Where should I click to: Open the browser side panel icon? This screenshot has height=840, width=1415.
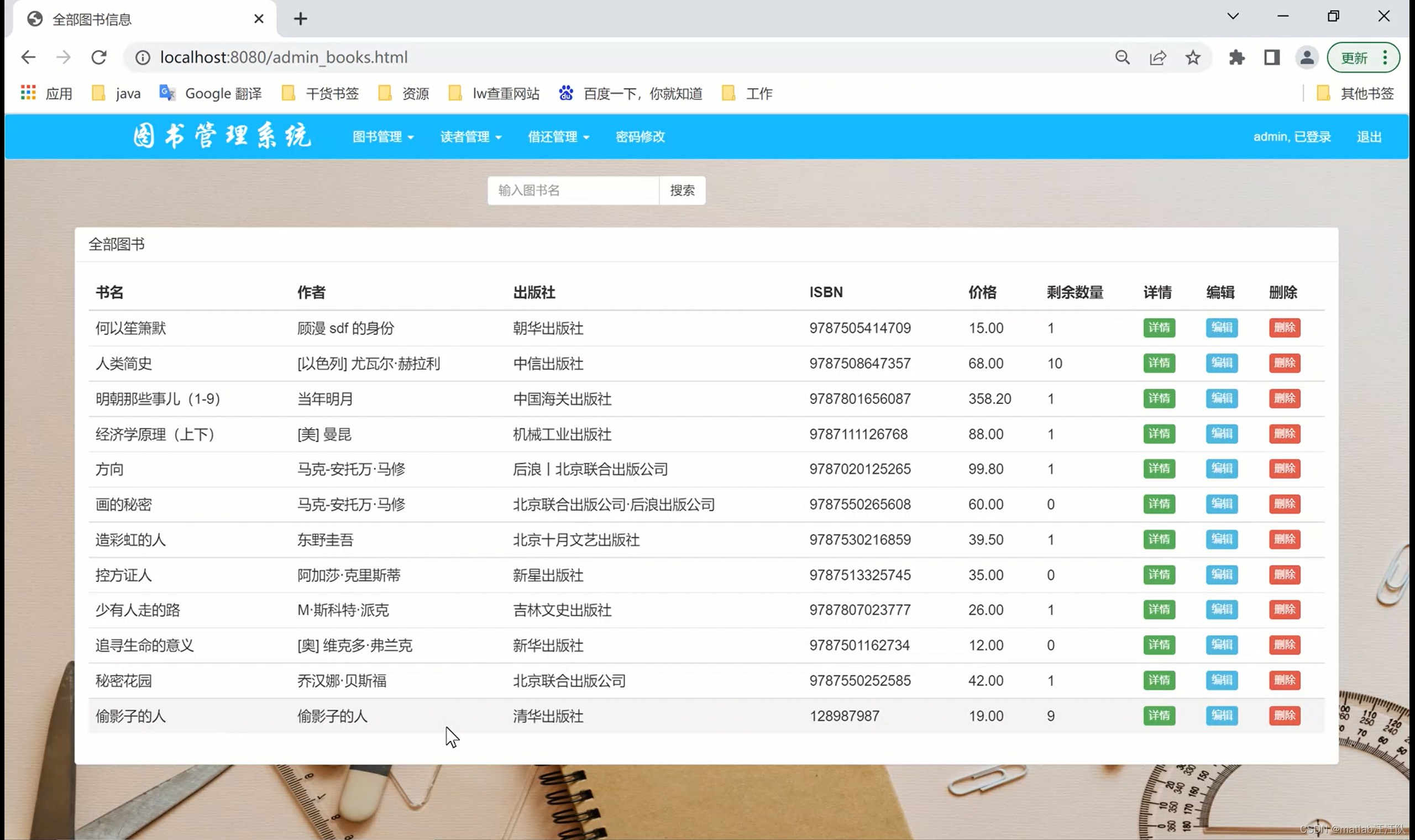click(x=1272, y=57)
